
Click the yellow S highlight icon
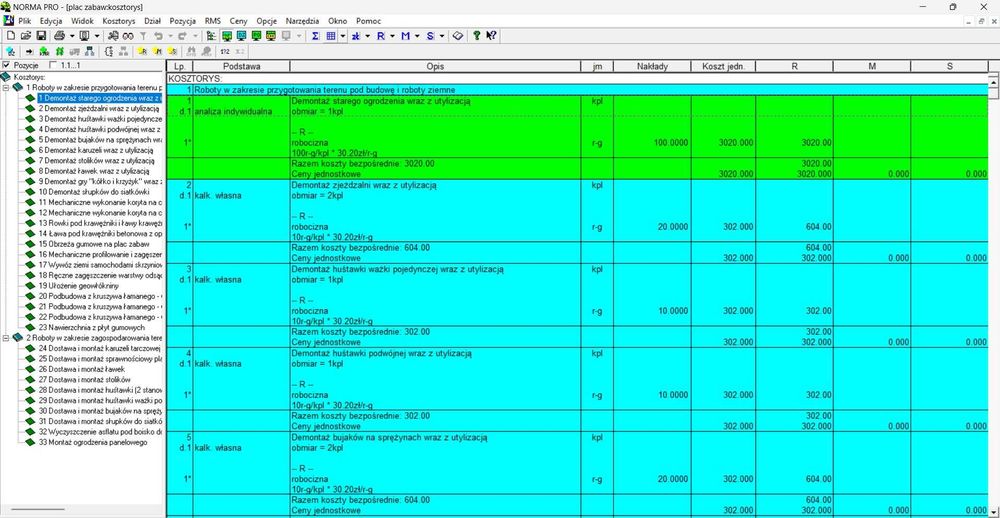click(x=172, y=51)
